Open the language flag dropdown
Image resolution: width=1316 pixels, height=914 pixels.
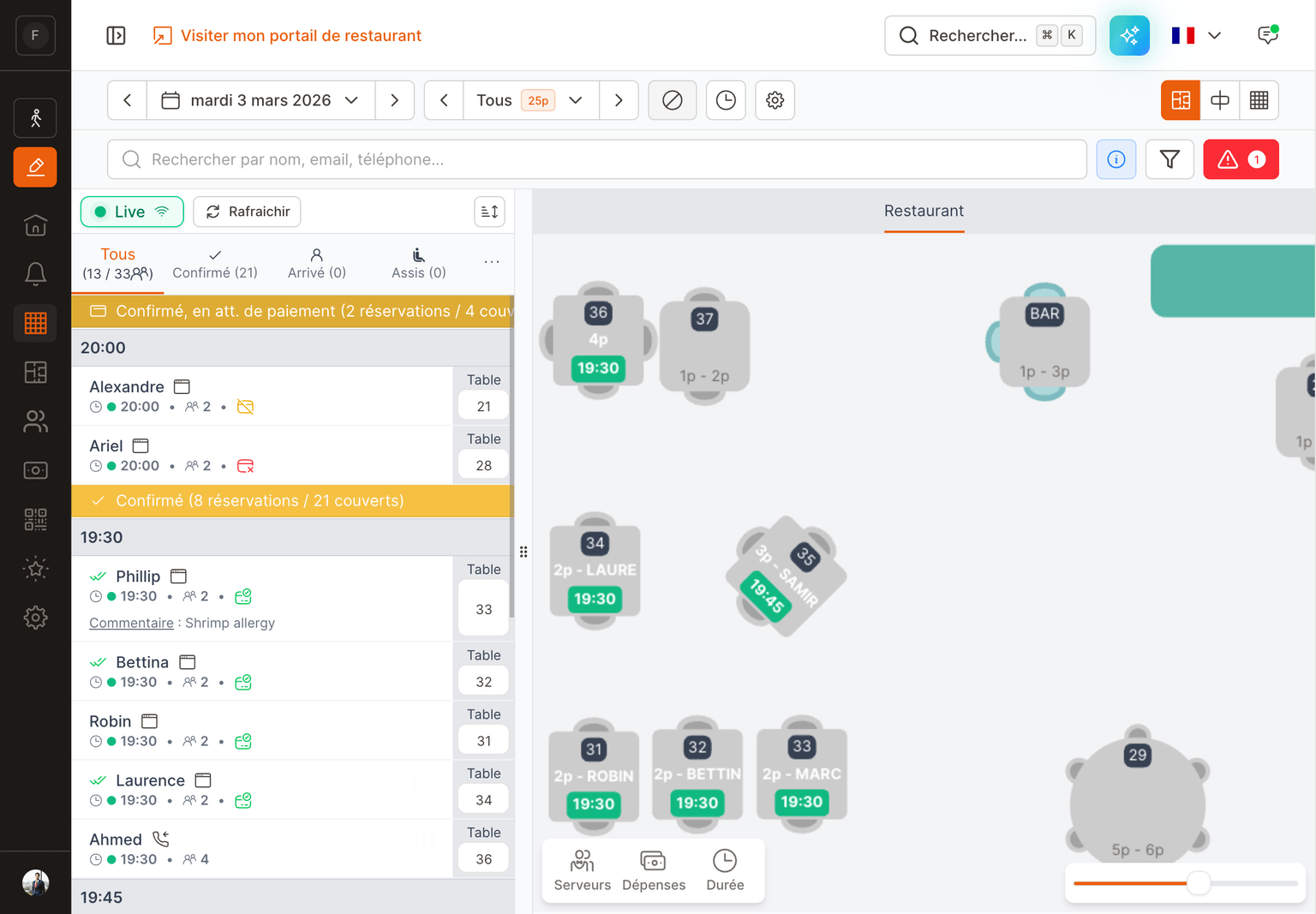click(x=1196, y=35)
